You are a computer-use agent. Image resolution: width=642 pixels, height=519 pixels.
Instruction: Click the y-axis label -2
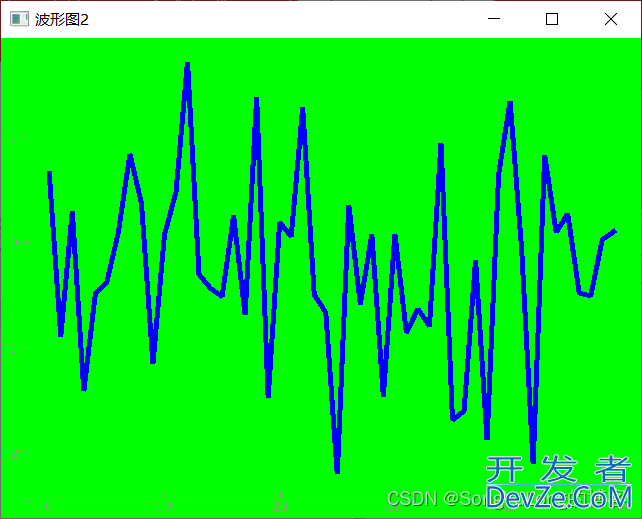coord(10,454)
